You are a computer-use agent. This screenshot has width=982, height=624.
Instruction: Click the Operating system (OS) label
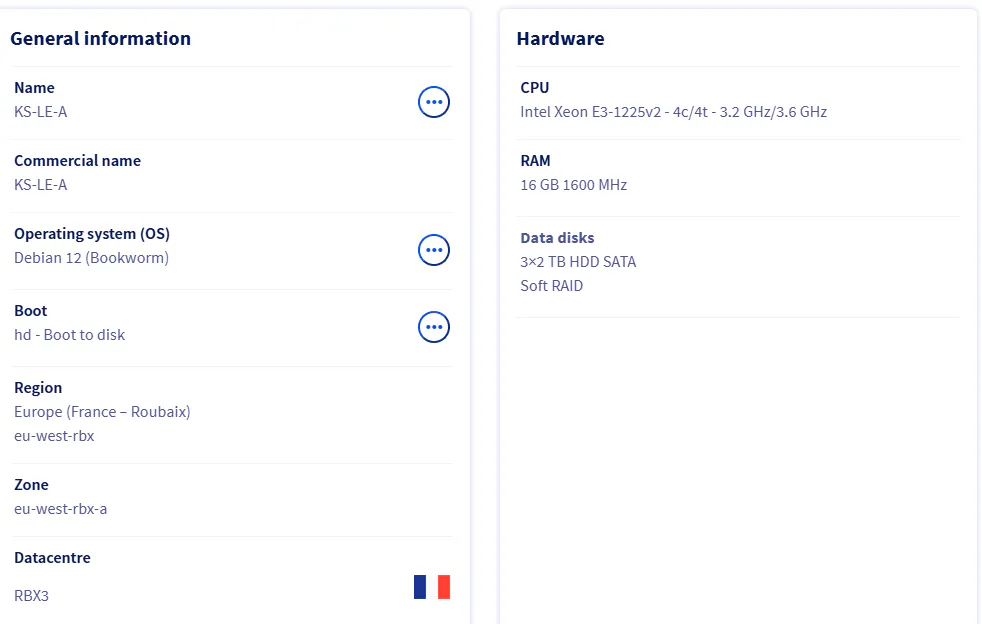pos(92,234)
